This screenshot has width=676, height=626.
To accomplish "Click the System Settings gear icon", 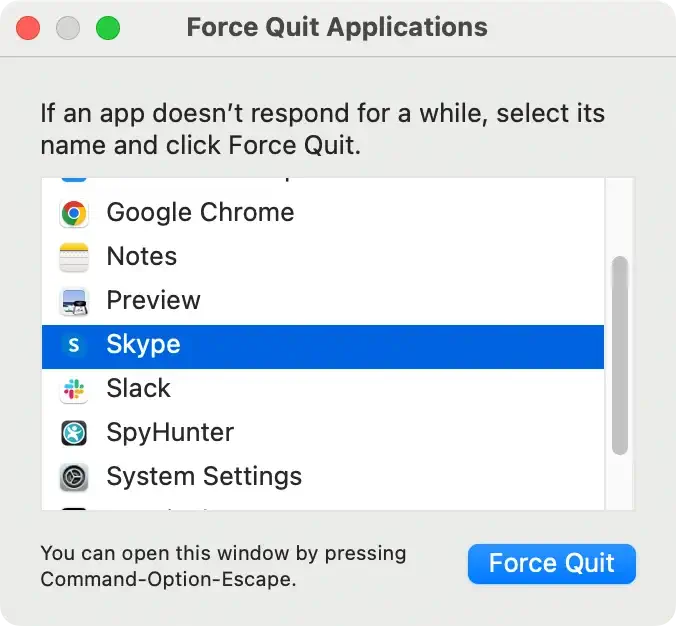I will click(x=74, y=477).
